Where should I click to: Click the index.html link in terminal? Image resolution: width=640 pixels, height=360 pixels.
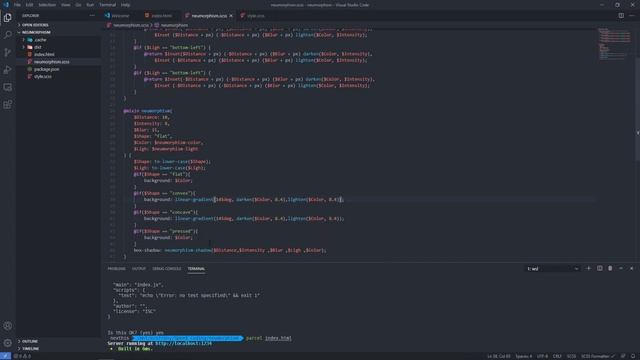coord(278,338)
